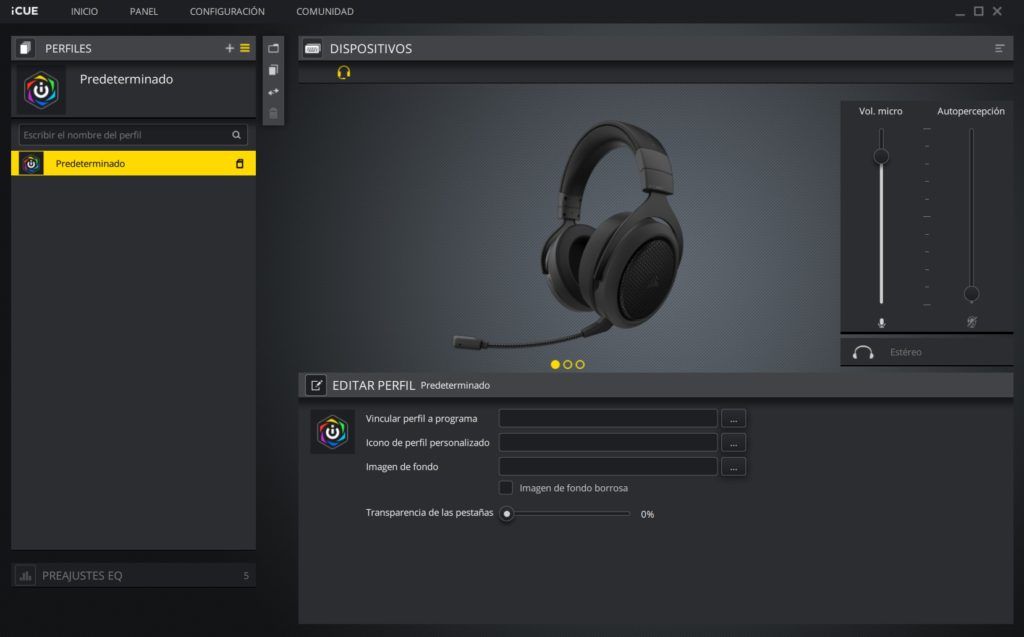
Task: Show the second headset image dot
Action: click(568, 365)
